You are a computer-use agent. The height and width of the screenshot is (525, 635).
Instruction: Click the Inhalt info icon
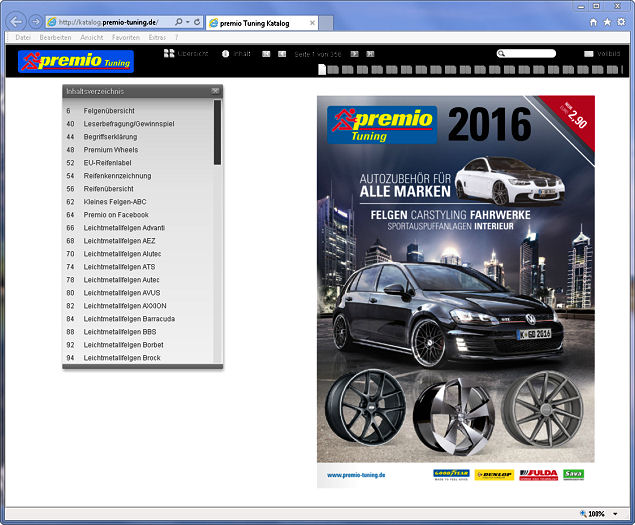click(x=226, y=53)
